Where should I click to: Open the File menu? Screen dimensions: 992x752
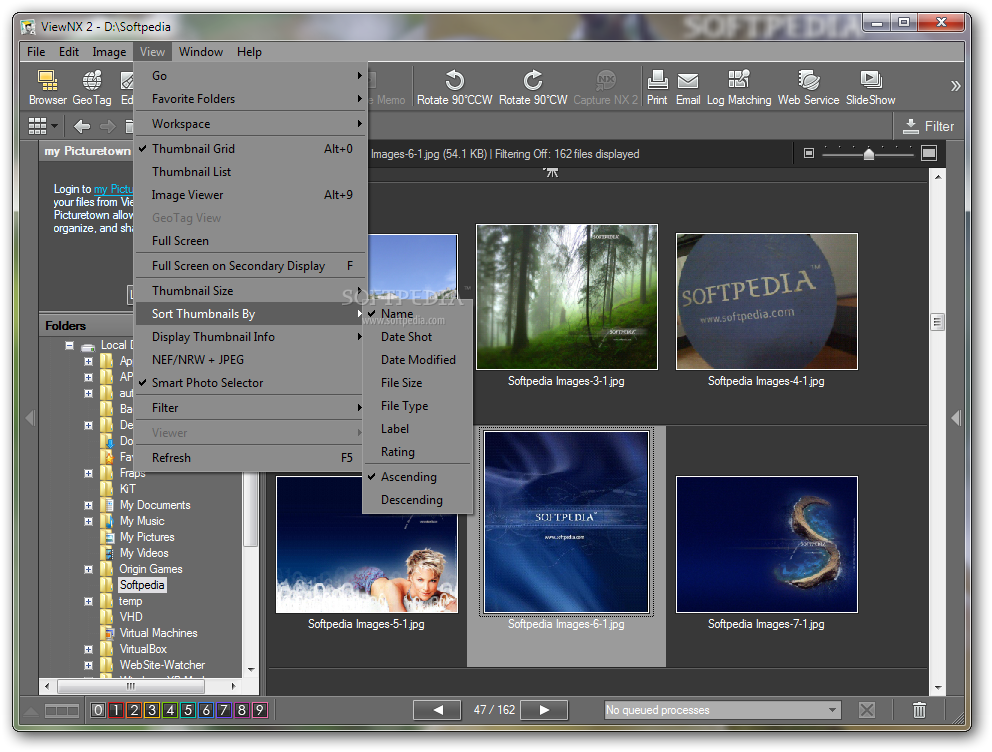36,52
